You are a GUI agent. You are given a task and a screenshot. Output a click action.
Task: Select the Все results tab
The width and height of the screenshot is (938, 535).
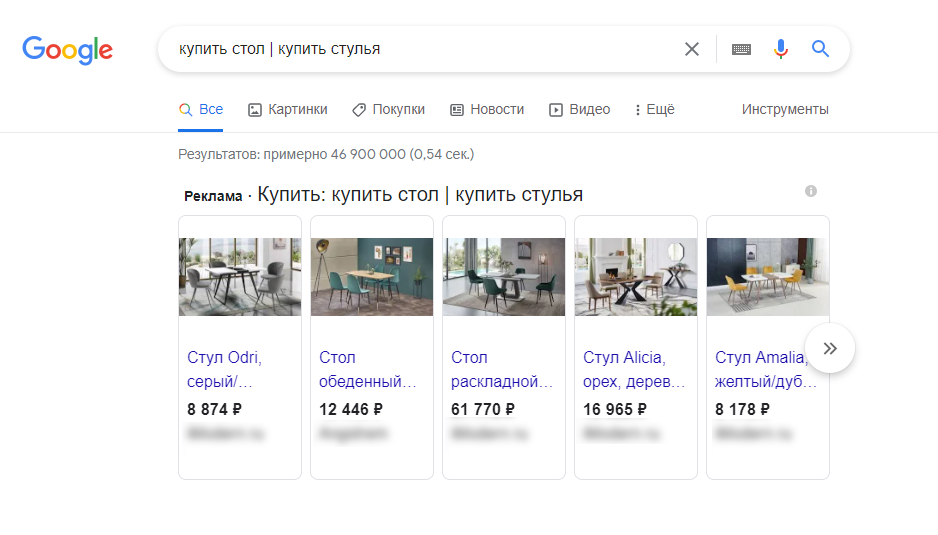coord(200,110)
